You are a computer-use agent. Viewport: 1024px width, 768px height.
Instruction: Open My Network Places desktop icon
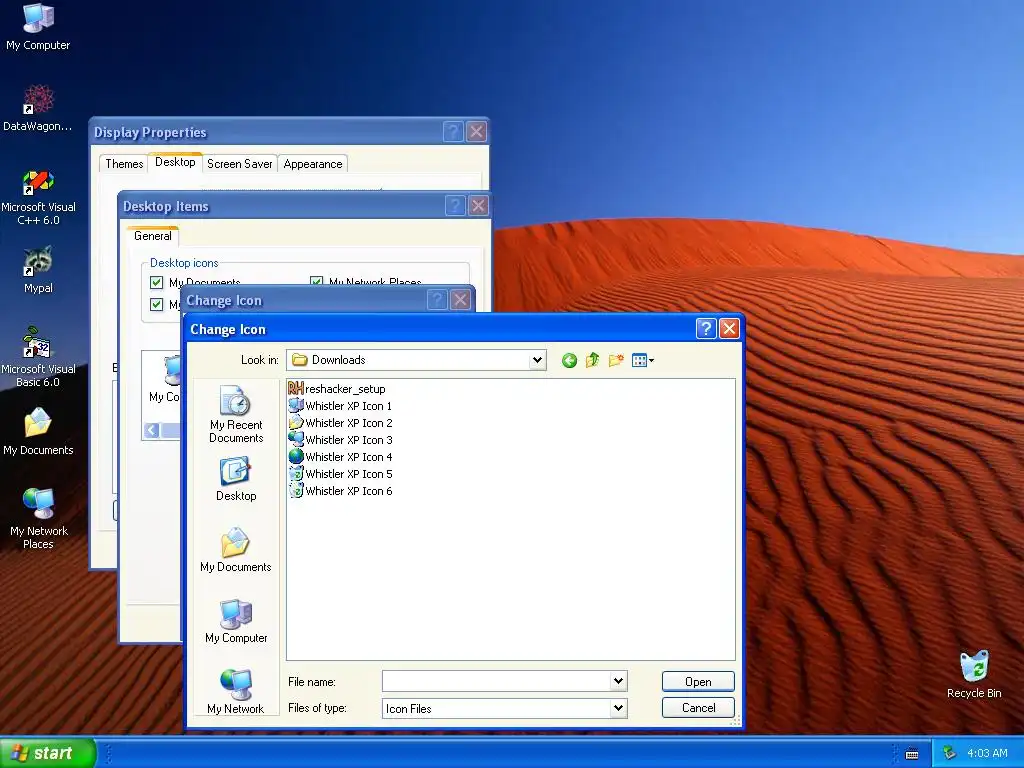(38, 519)
